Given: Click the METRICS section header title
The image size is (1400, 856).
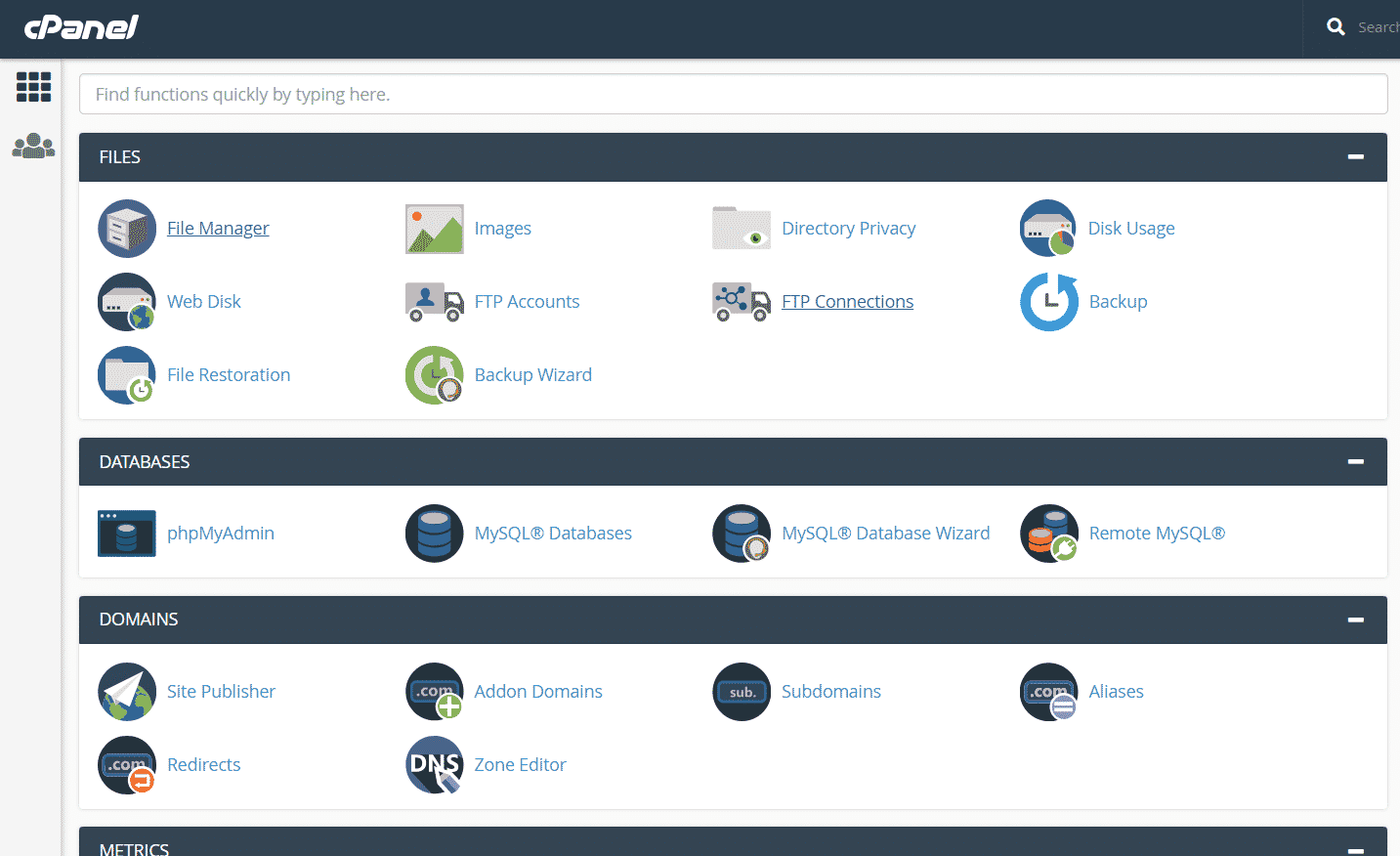Looking at the screenshot, I should point(134,849).
